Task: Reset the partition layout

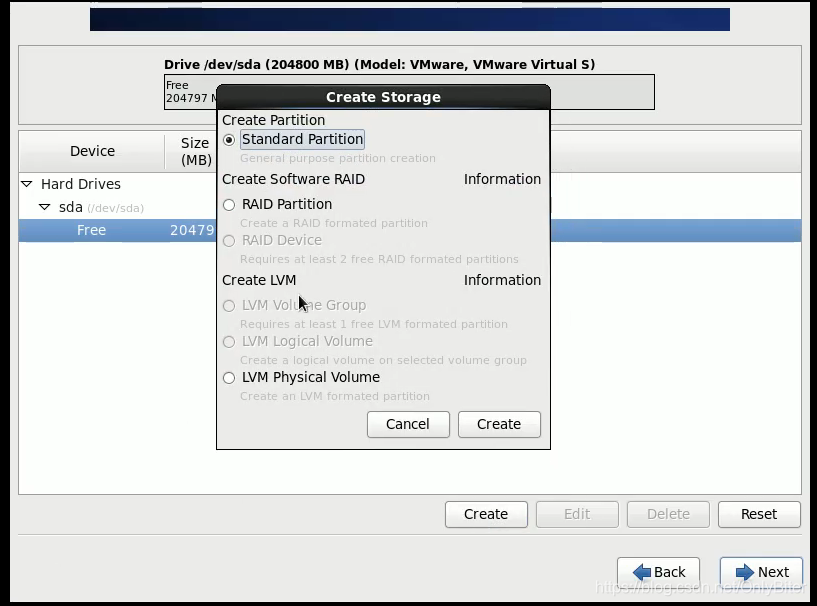Action: 759,514
